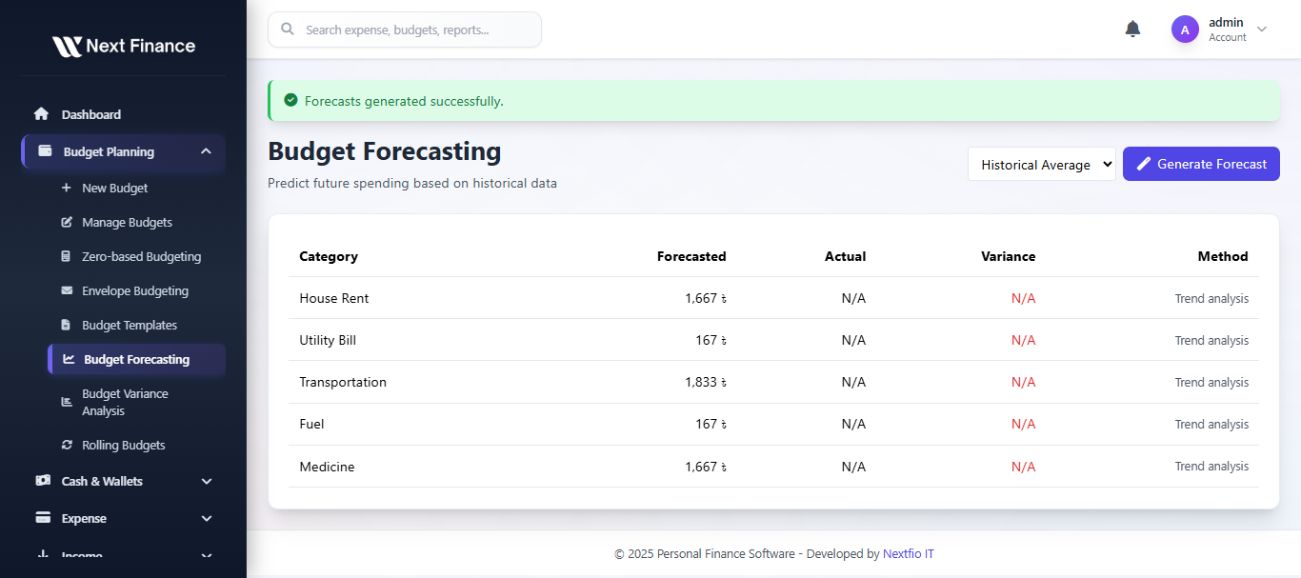
Task: Click the Dashboard home icon
Action: click(x=41, y=114)
